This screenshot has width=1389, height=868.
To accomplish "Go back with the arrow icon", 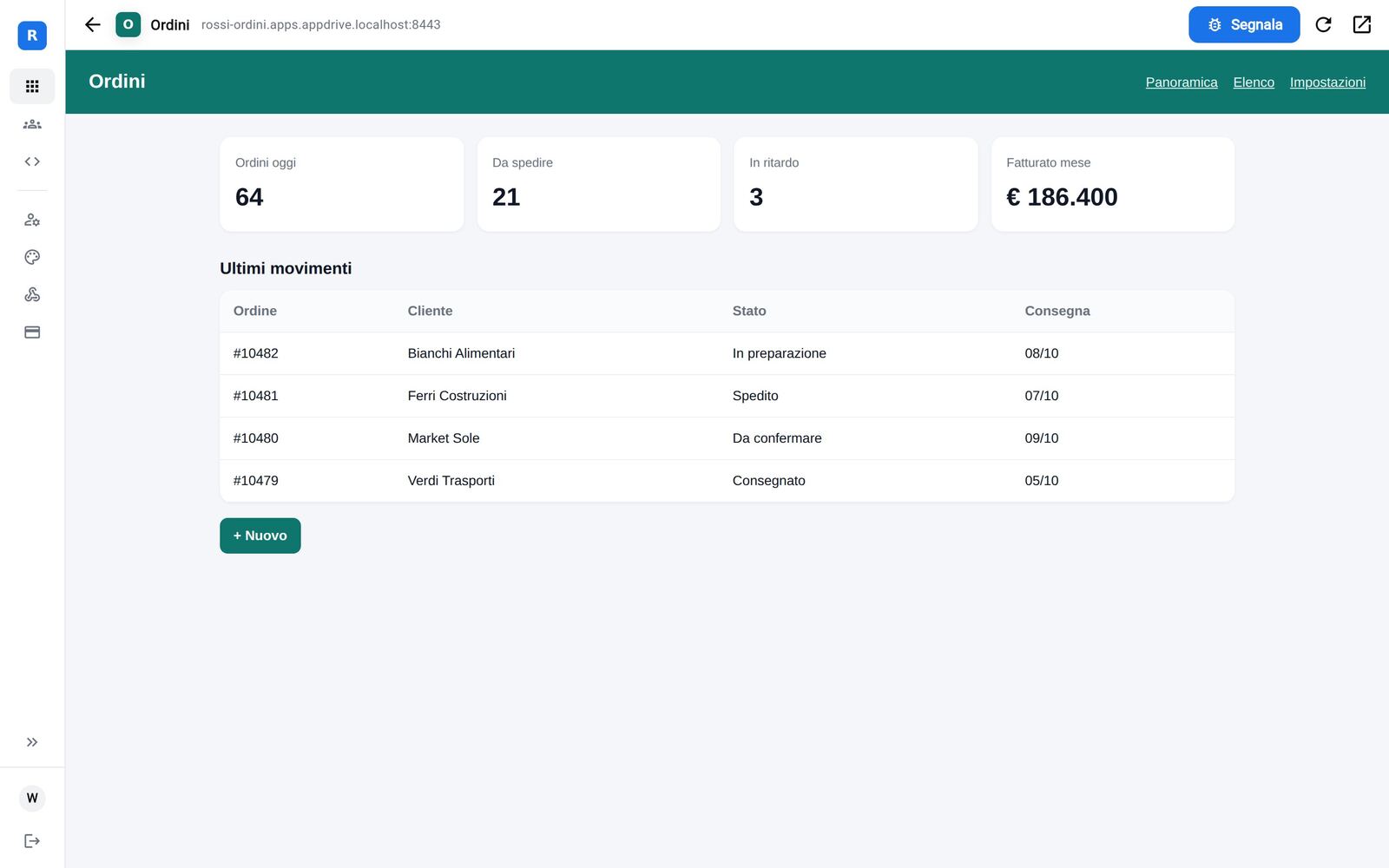I will coord(93,24).
